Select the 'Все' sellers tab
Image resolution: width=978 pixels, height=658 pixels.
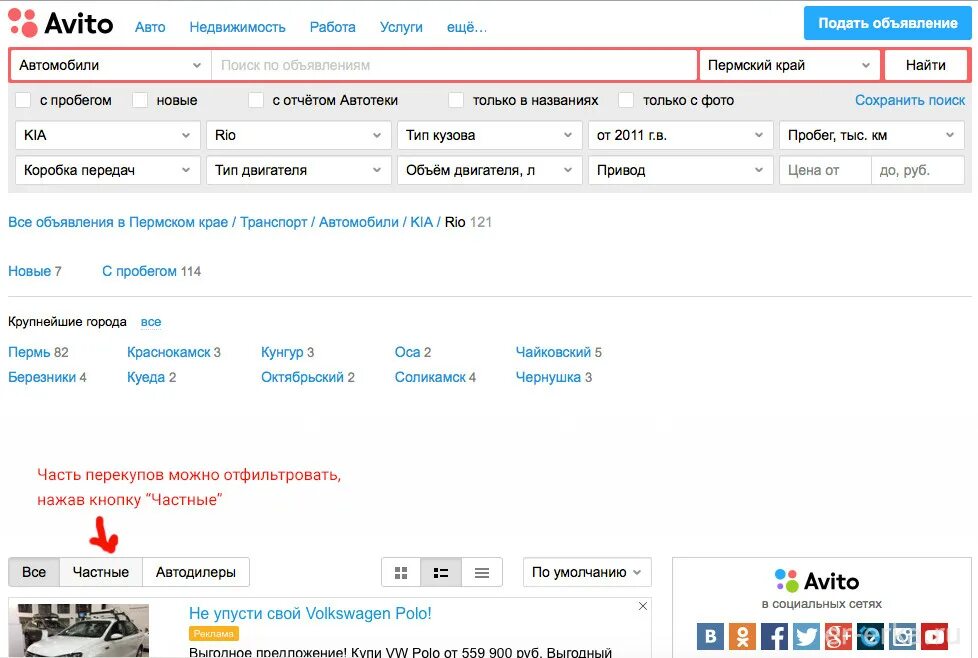click(34, 573)
